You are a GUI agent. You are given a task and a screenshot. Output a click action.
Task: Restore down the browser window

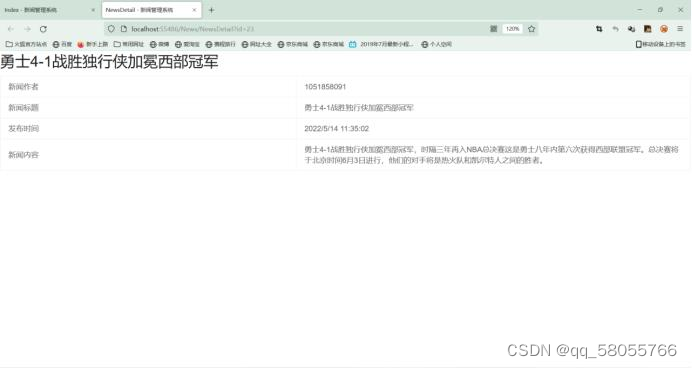(660, 10)
